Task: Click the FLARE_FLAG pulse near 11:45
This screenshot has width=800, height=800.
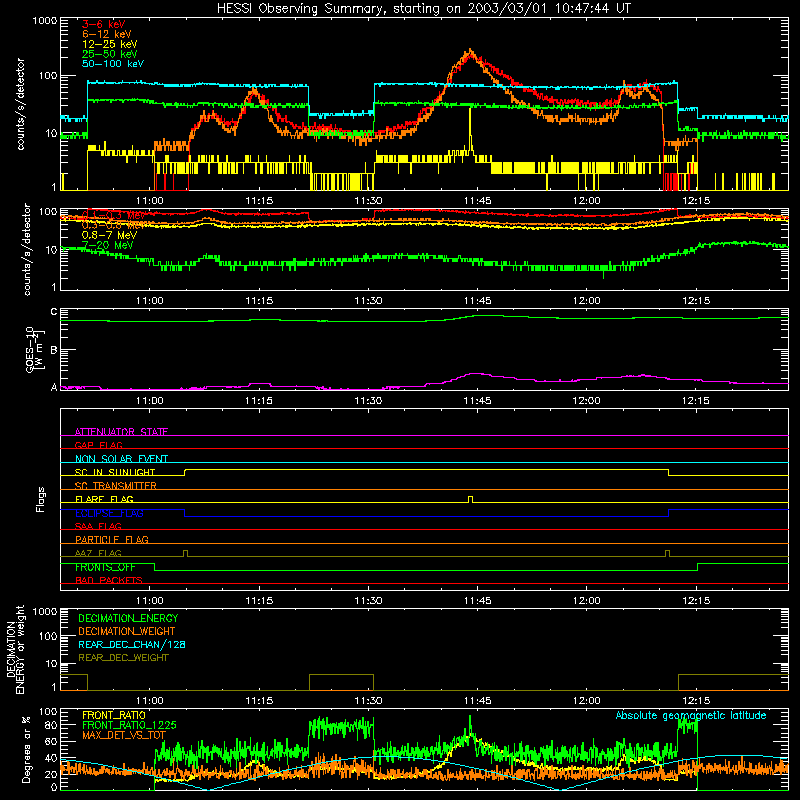Action: [x=470, y=499]
